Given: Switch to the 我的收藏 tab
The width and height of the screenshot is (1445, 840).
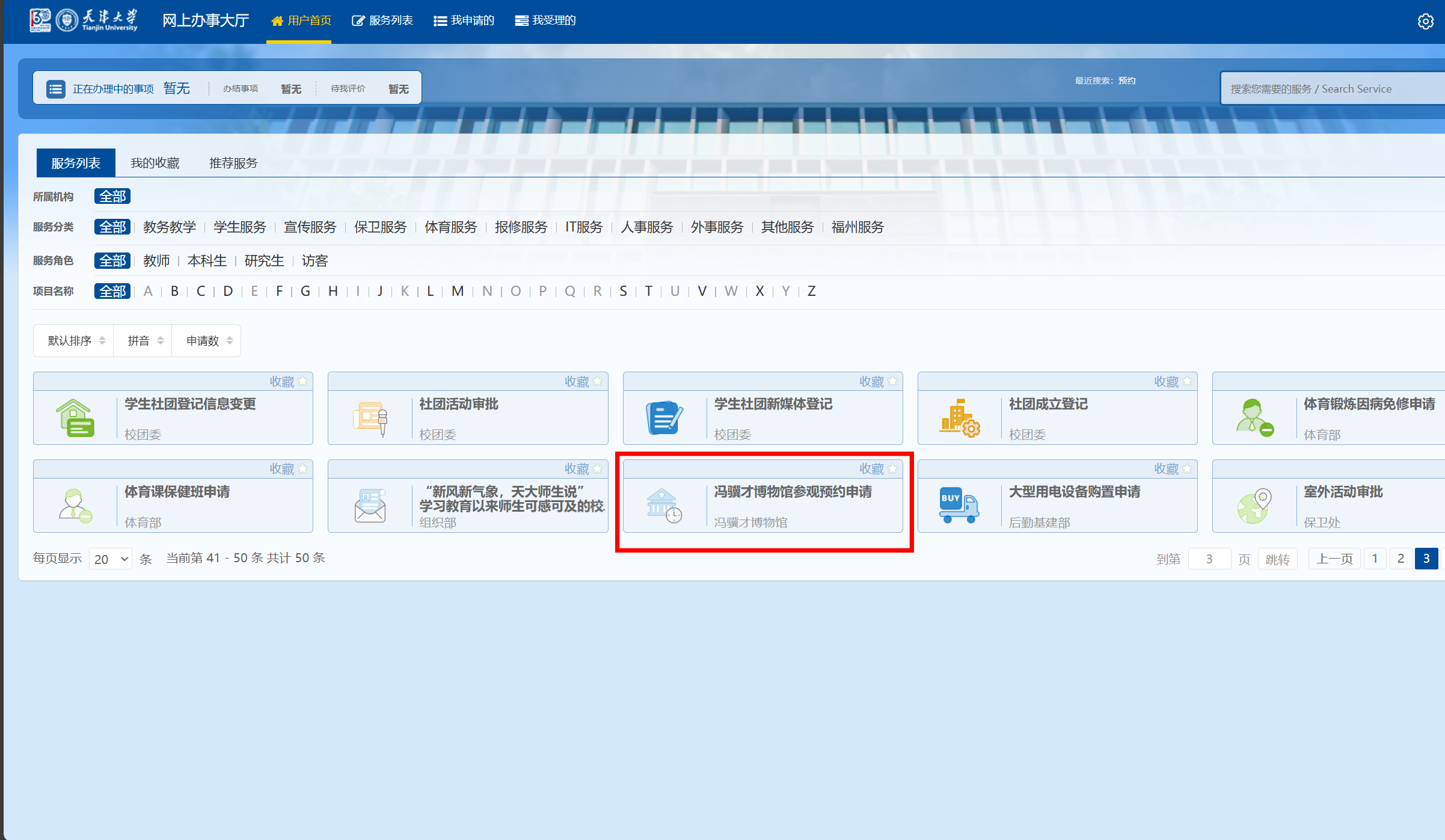Looking at the screenshot, I should 155,162.
